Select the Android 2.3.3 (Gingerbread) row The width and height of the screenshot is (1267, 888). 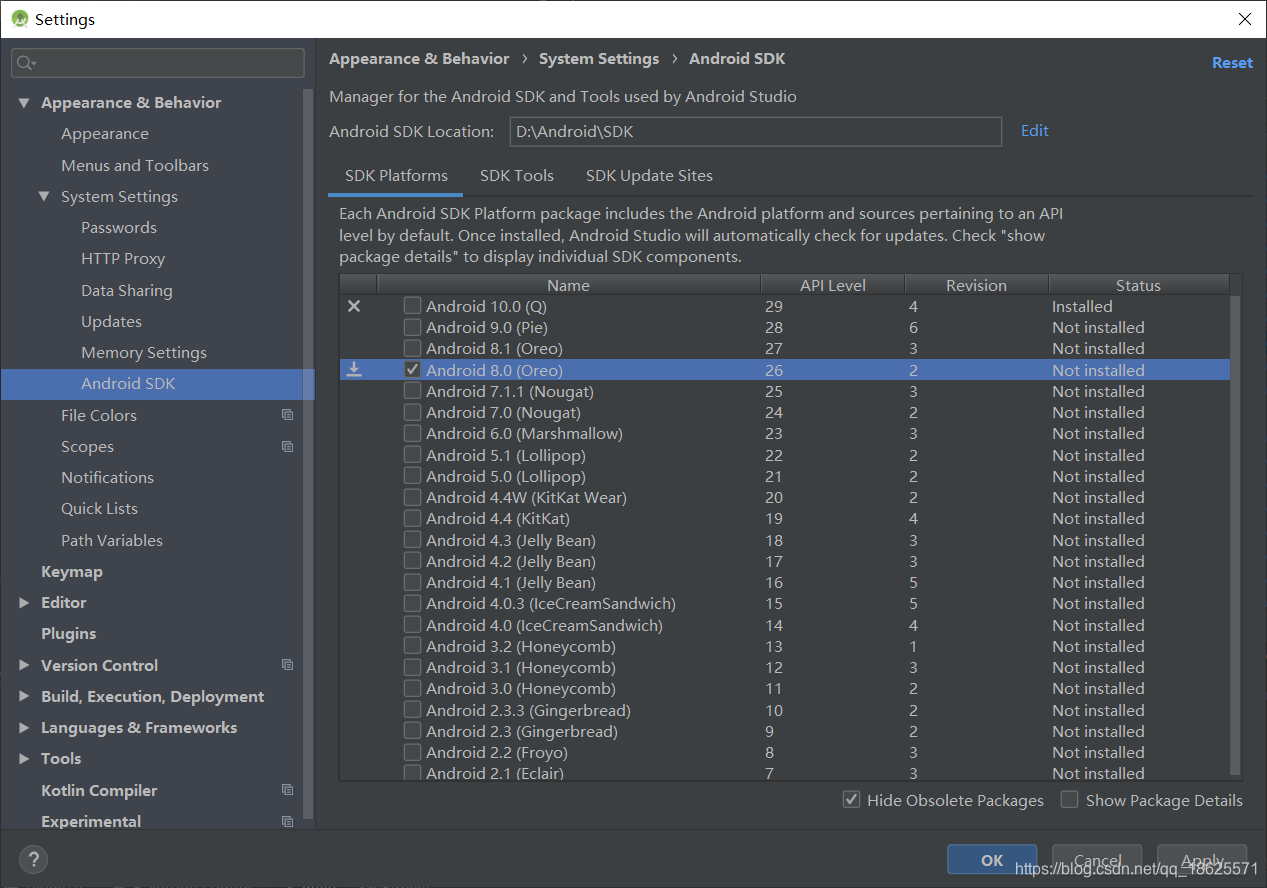click(785, 710)
